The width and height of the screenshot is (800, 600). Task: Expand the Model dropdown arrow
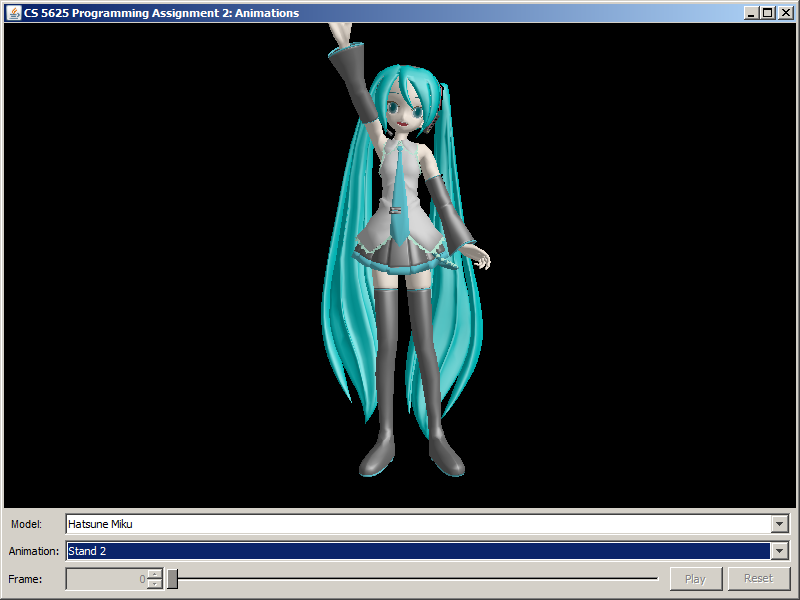point(779,524)
